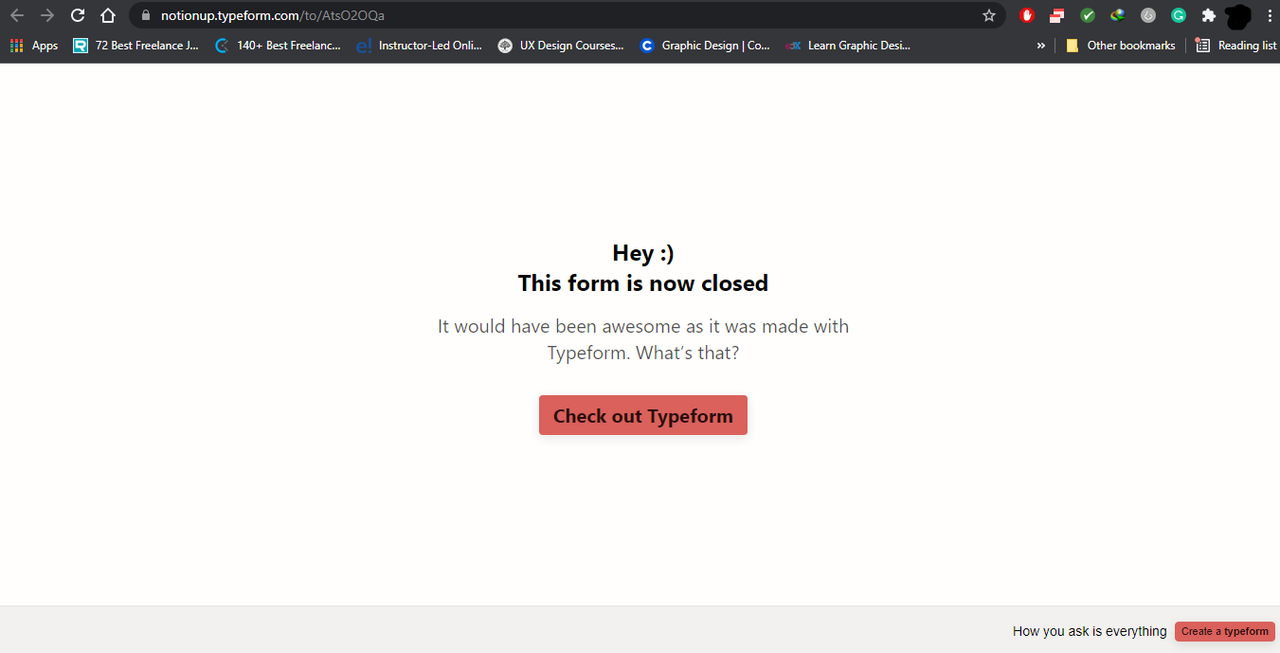
Task: Open the Graphic Design | Co... bookmark
Action: [704, 45]
